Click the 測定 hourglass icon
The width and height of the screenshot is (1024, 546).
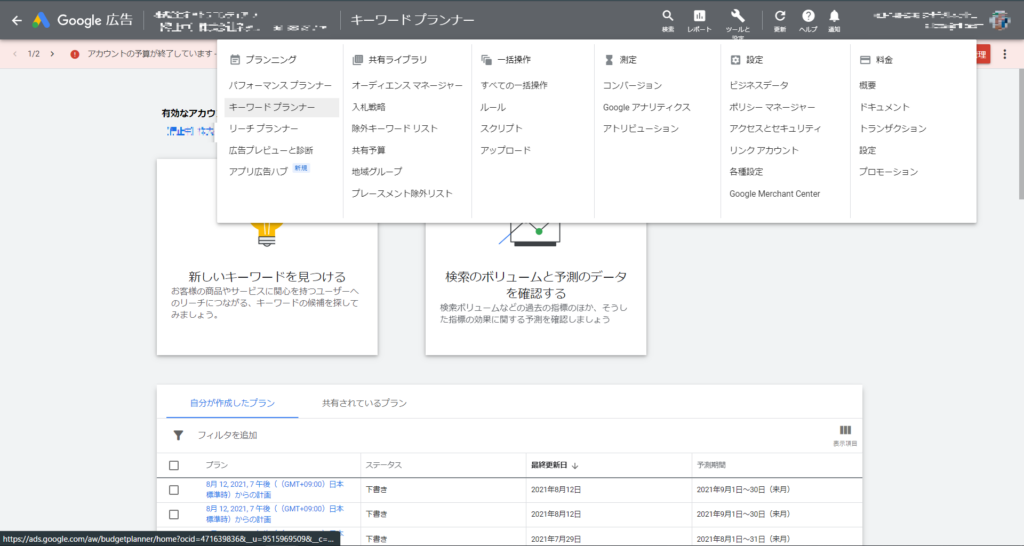pos(609,59)
